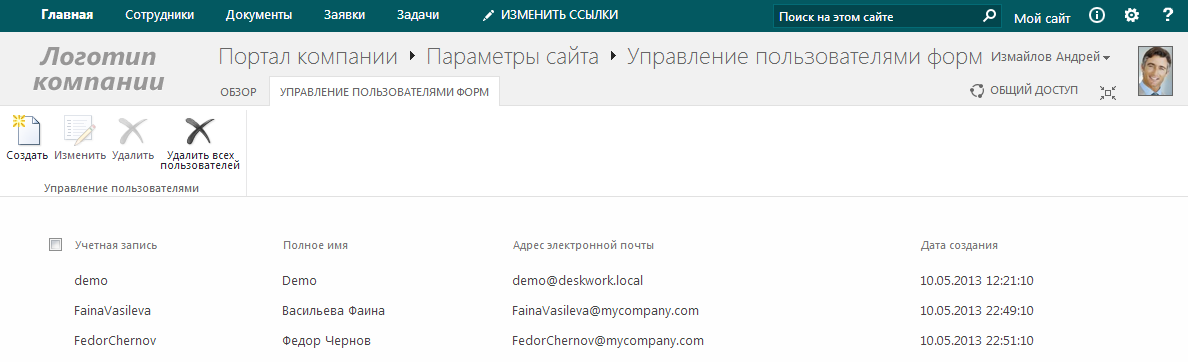Click Параметры сайта breadcrumb link
Viewport: 1188px width, 362px height.
click(x=513, y=58)
